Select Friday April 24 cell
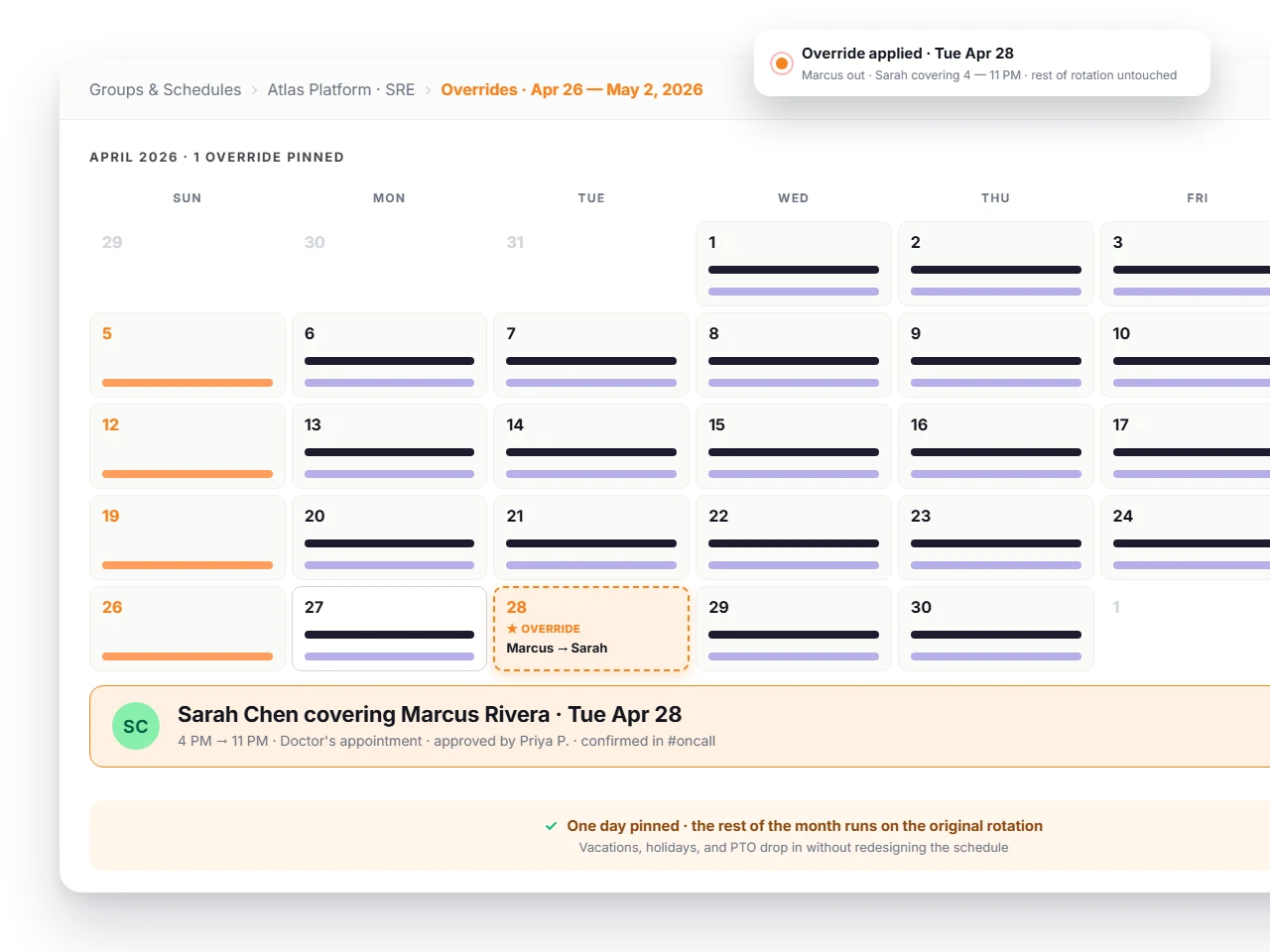Viewport: 1270px width, 952px height. [x=1186, y=537]
